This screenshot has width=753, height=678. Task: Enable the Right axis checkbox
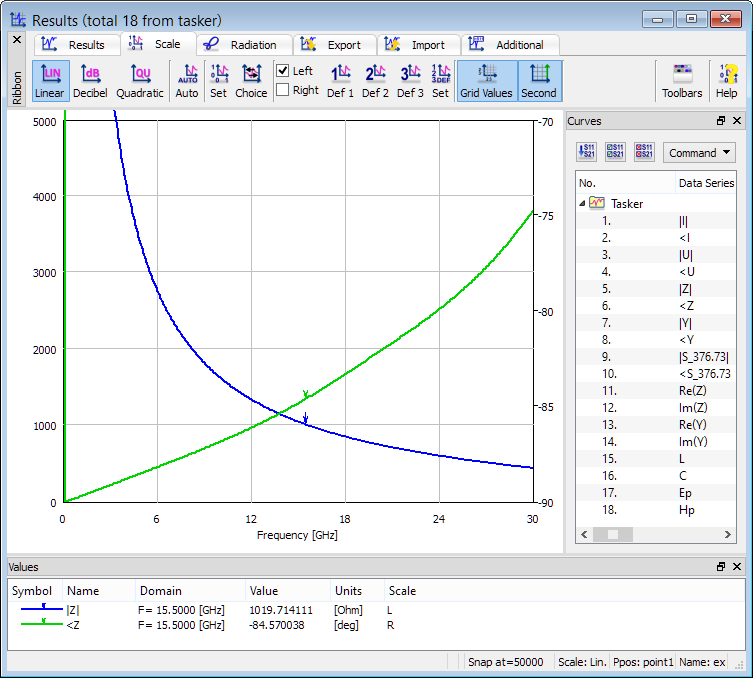pyautogui.click(x=283, y=90)
